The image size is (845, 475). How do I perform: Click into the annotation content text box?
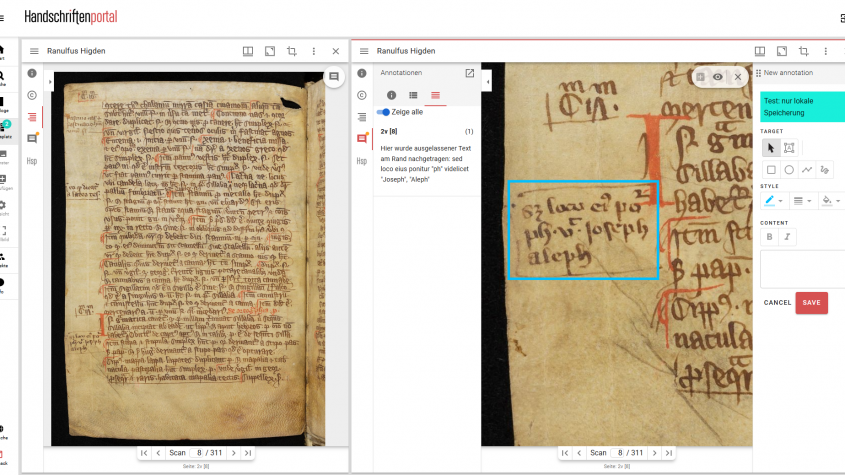click(802, 269)
